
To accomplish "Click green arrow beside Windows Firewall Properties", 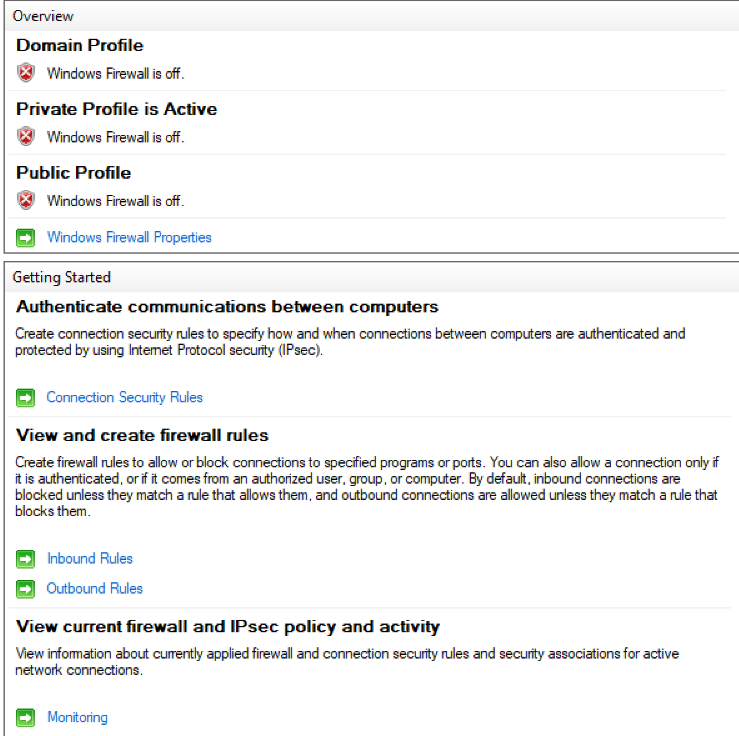I will coord(26,238).
